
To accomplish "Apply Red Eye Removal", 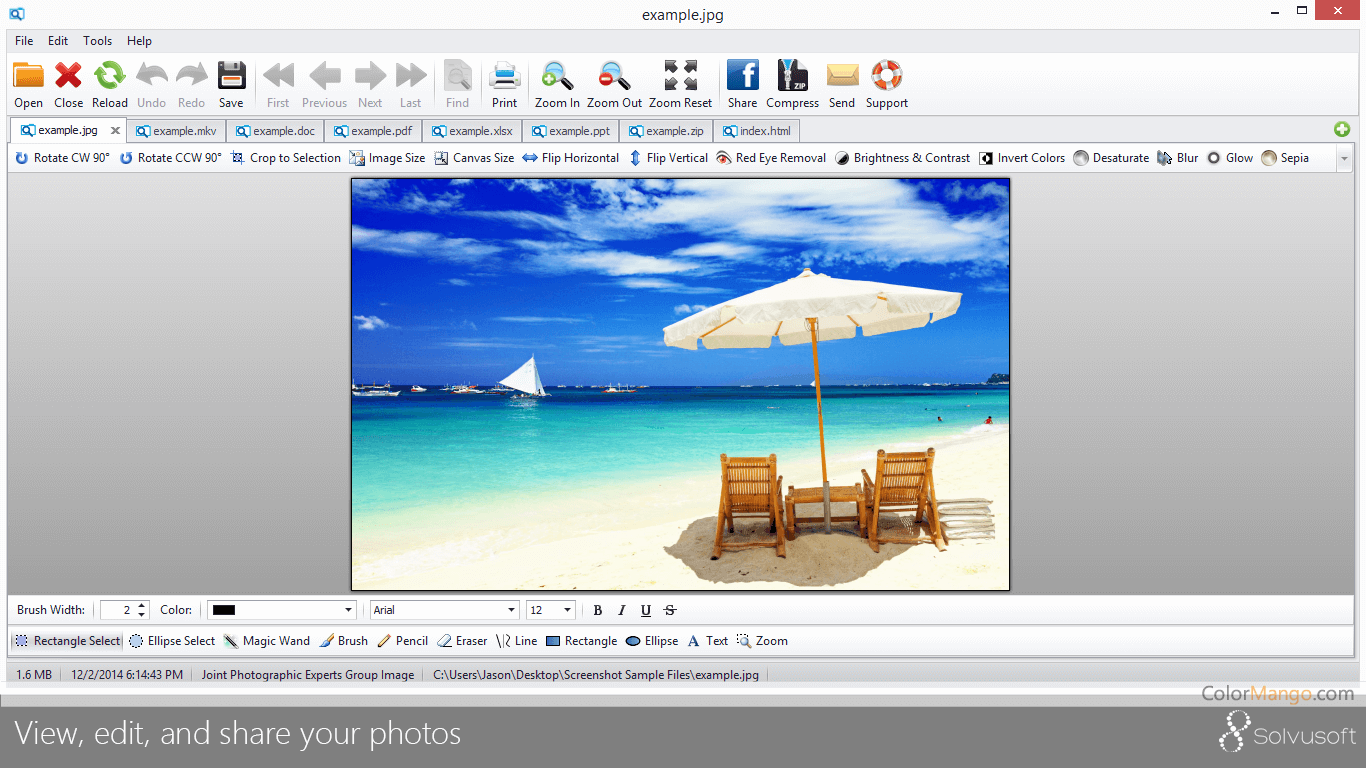I will 770,157.
